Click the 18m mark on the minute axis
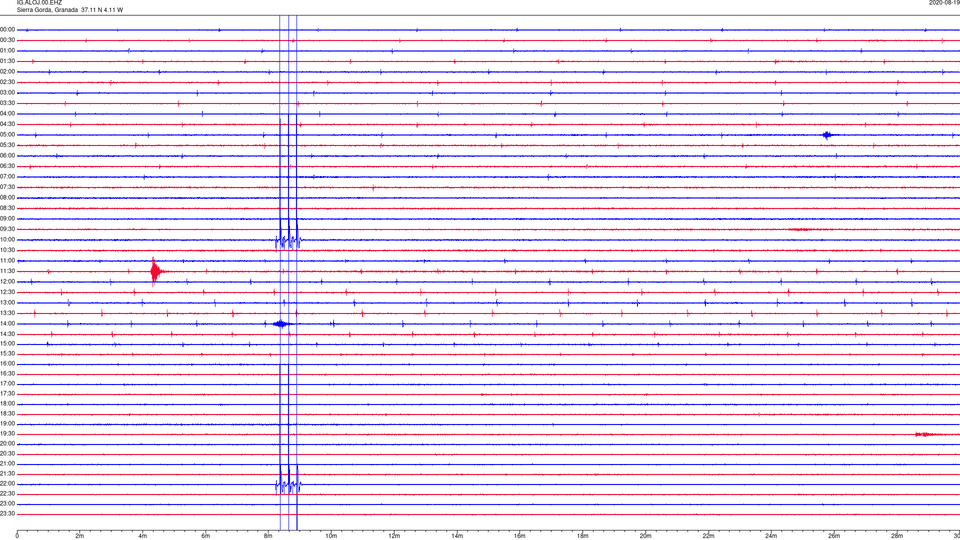960x540 pixels. 583,536
